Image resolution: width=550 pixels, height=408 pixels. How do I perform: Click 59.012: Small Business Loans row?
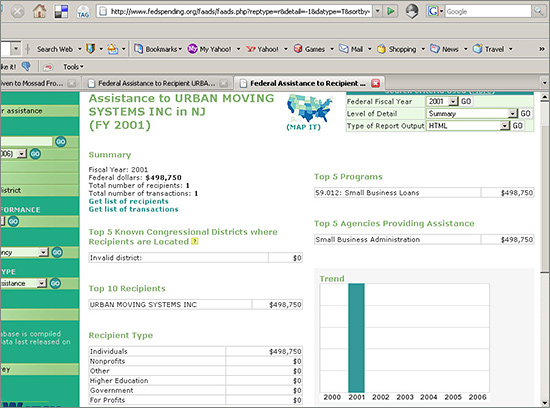pos(424,193)
